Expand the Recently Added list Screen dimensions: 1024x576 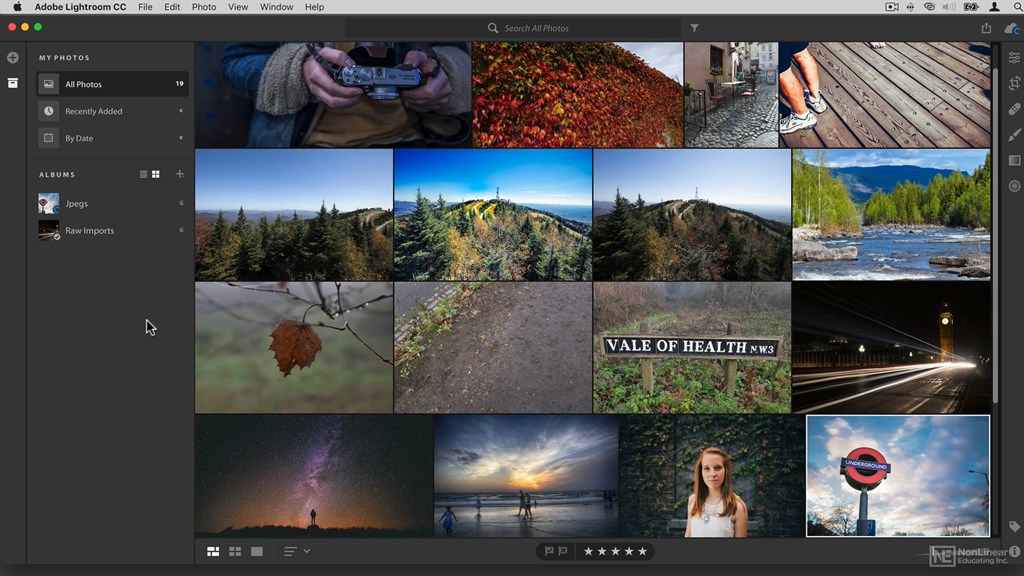181,111
